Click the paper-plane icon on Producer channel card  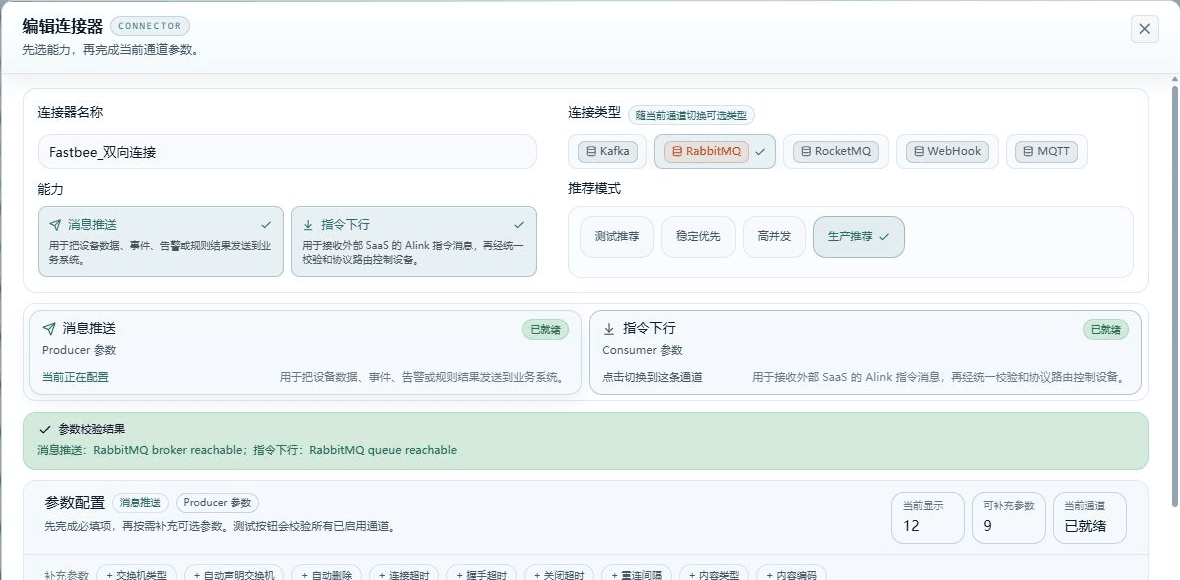[x=49, y=329]
